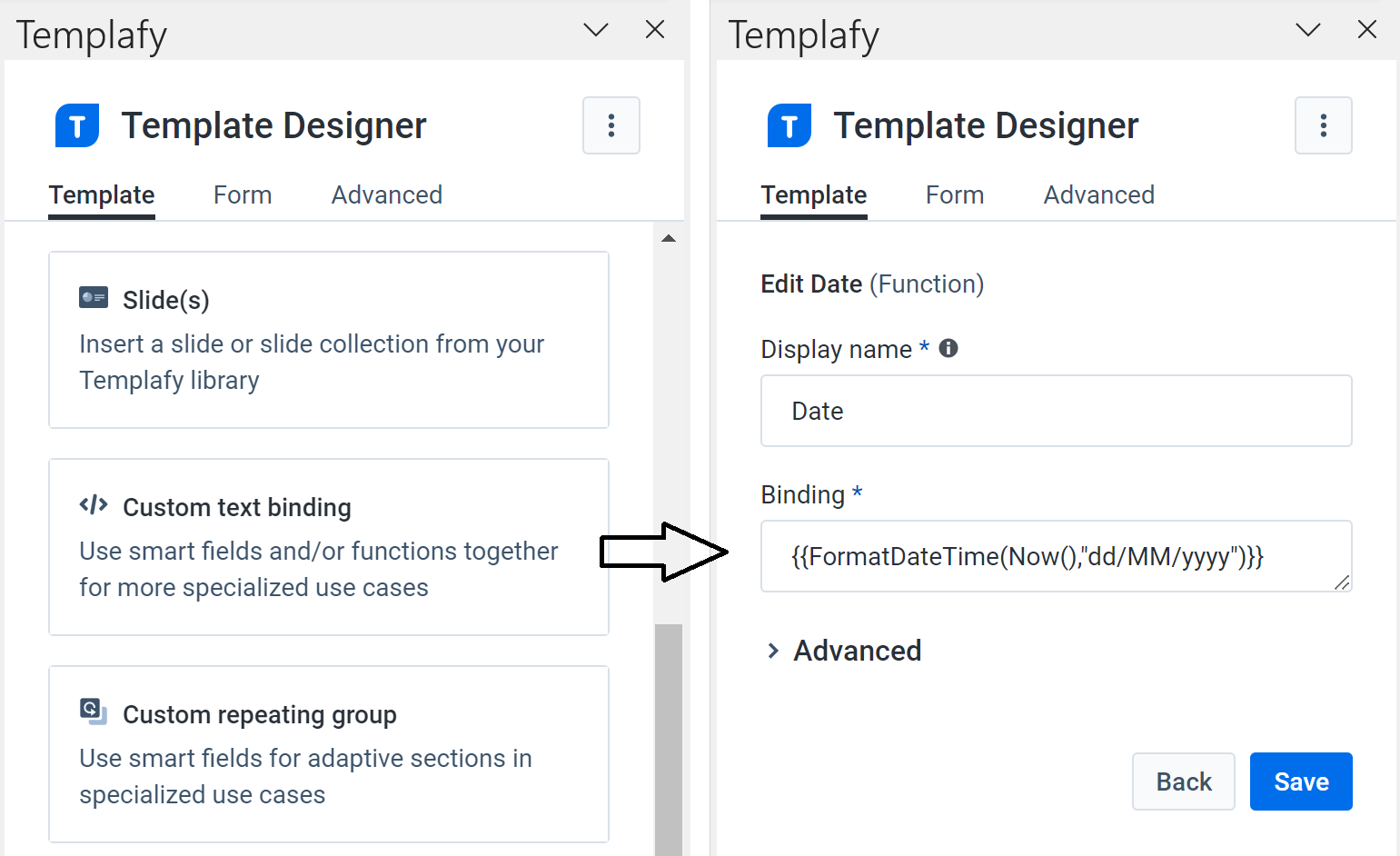Click the Back button
The height and width of the screenshot is (856, 1400).
(x=1183, y=781)
